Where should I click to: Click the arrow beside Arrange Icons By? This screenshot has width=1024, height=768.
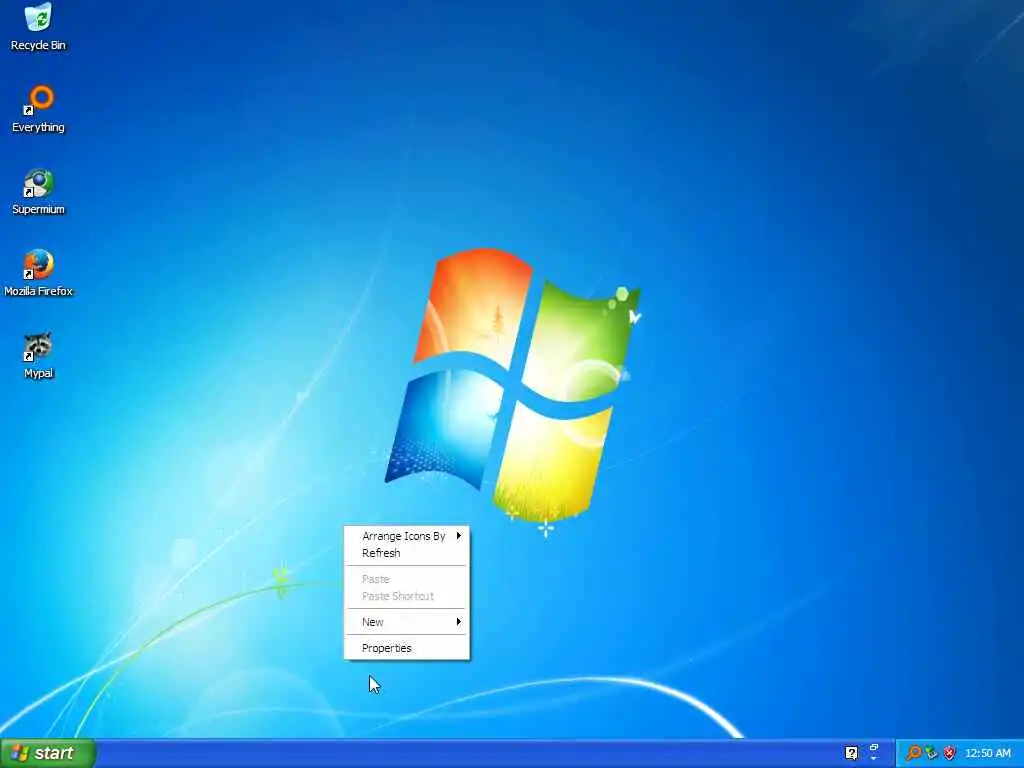click(458, 536)
